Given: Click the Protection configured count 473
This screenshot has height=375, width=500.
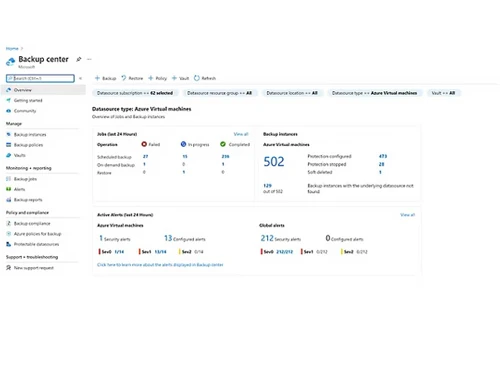Looking at the screenshot, I should pyautogui.click(x=383, y=156).
